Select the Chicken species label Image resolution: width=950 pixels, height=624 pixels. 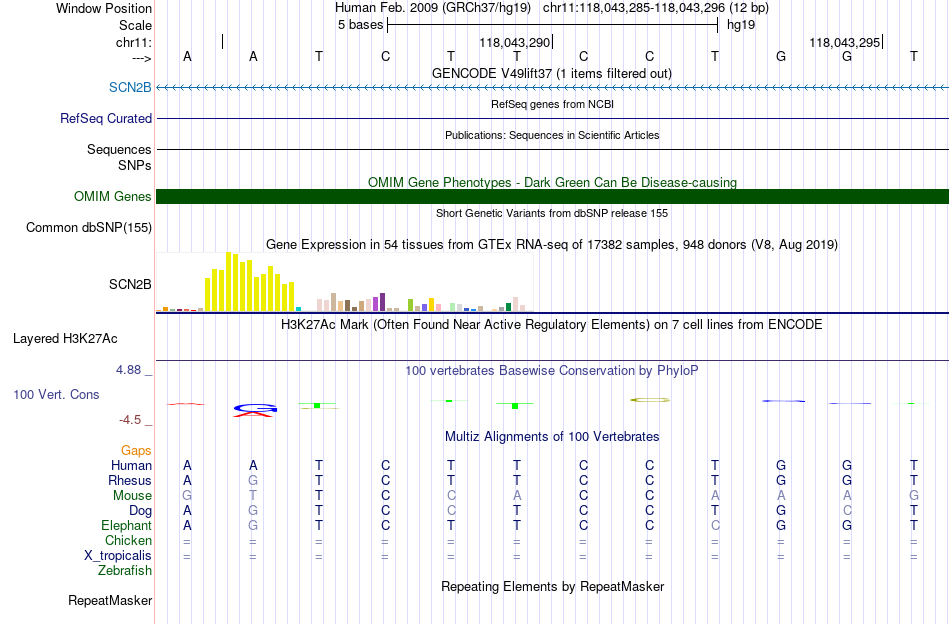[128, 540]
